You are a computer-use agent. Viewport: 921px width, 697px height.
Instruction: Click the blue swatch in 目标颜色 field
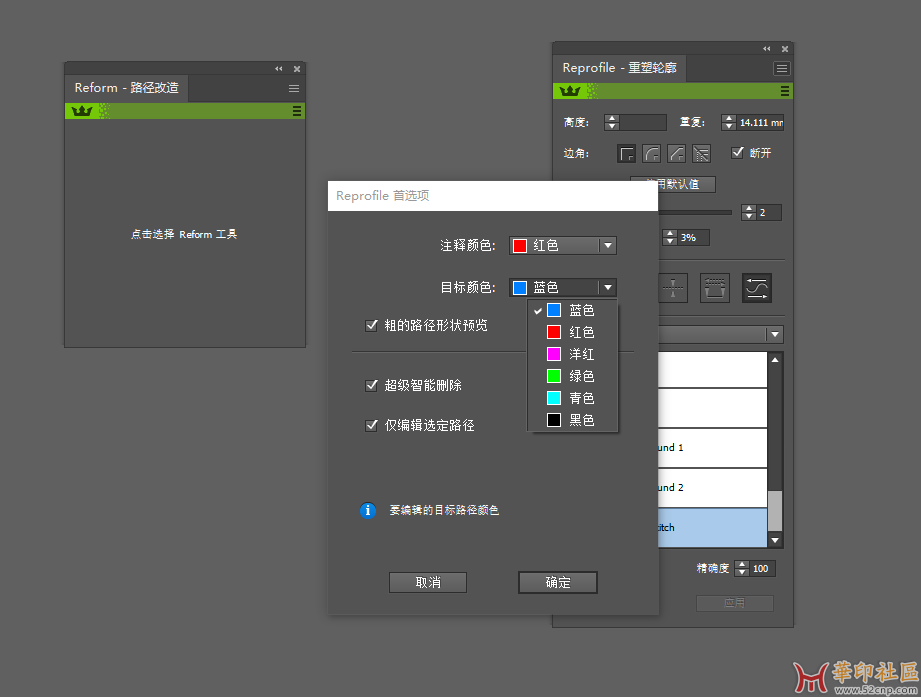tap(520, 287)
